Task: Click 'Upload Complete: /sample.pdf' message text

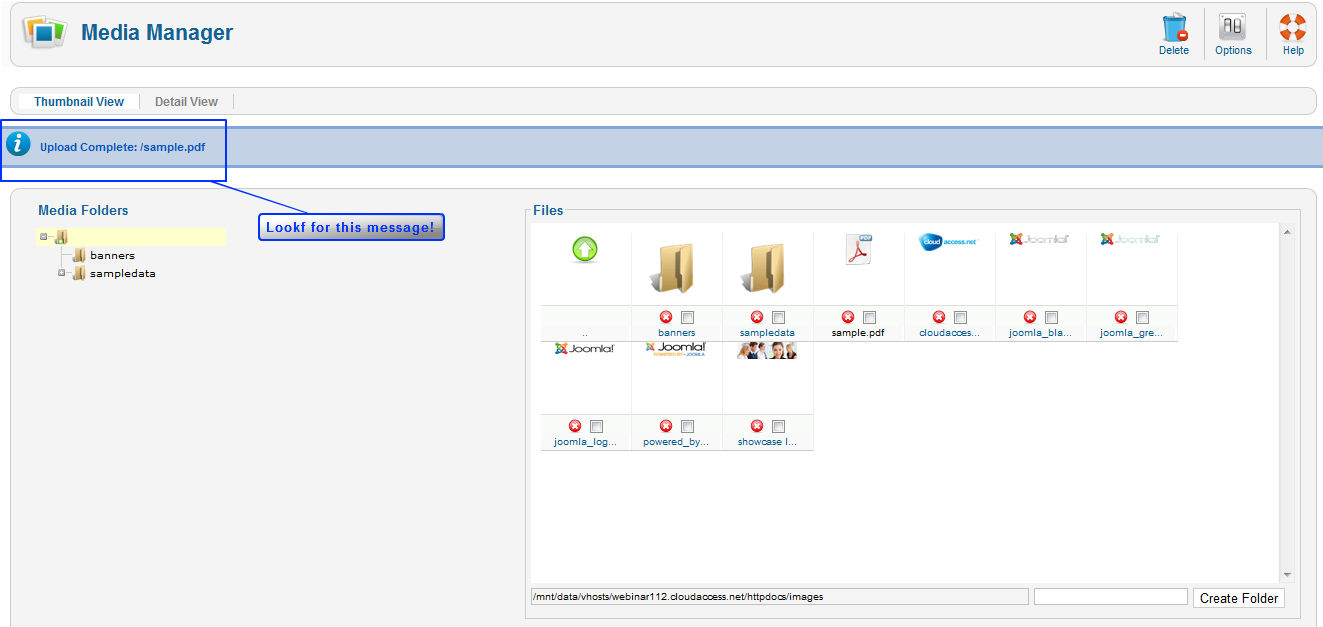Action: [x=123, y=147]
